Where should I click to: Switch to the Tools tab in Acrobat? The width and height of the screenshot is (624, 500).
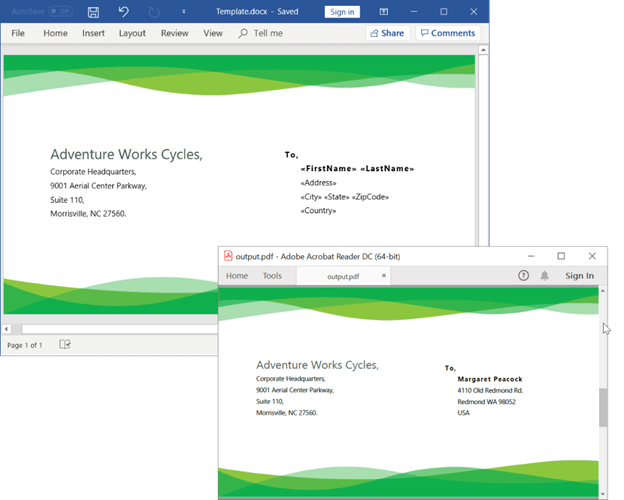tap(272, 276)
